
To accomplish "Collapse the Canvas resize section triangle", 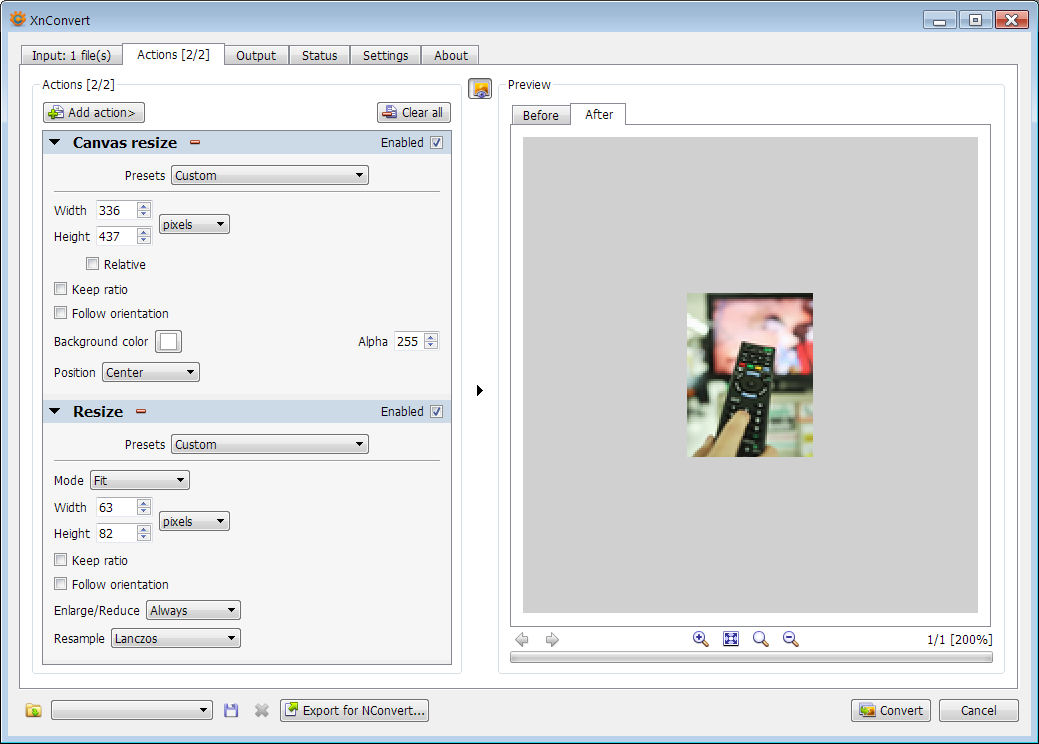I will tap(55, 143).
